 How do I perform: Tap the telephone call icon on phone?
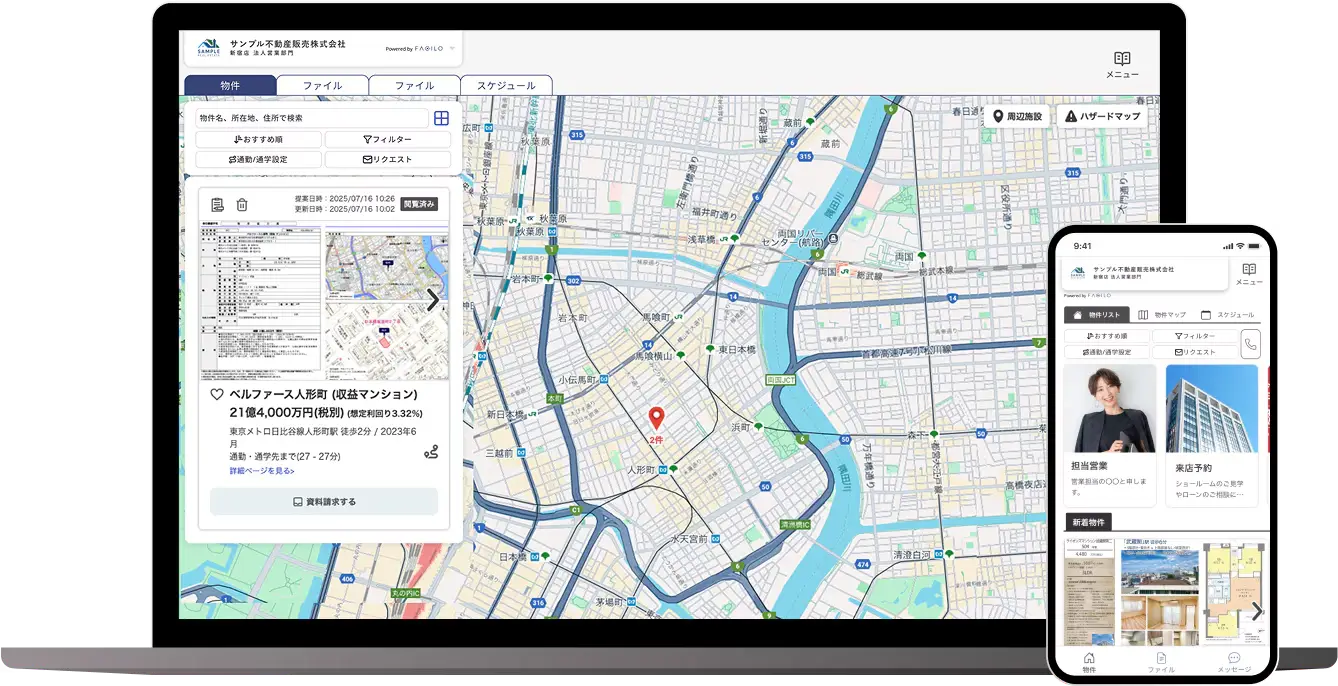click(x=1250, y=344)
